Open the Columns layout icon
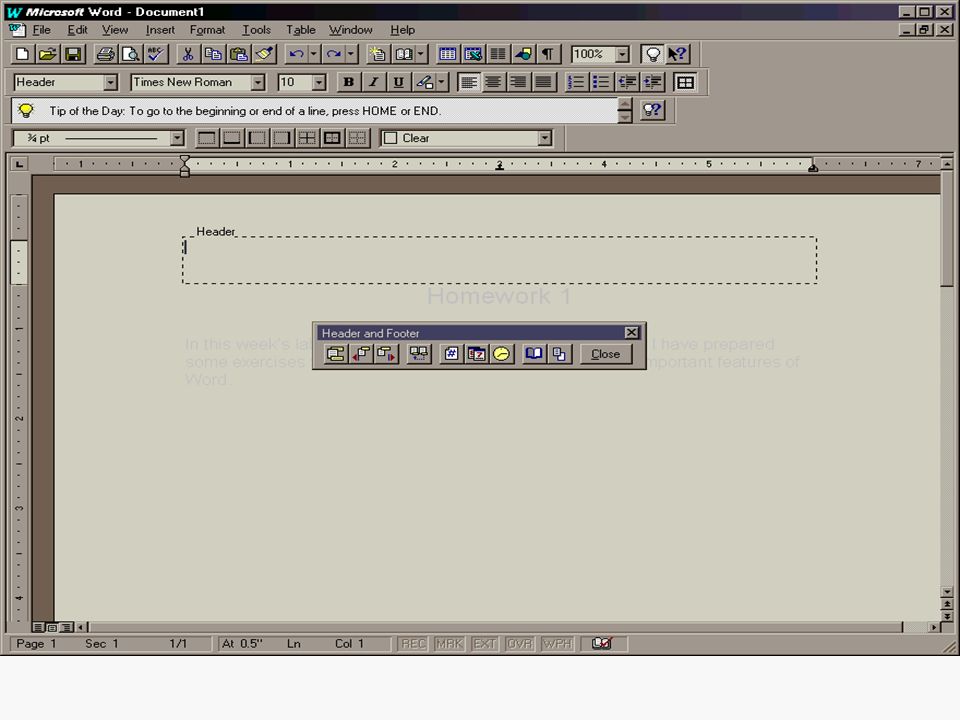Viewport: 960px width, 720px height. 498,54
